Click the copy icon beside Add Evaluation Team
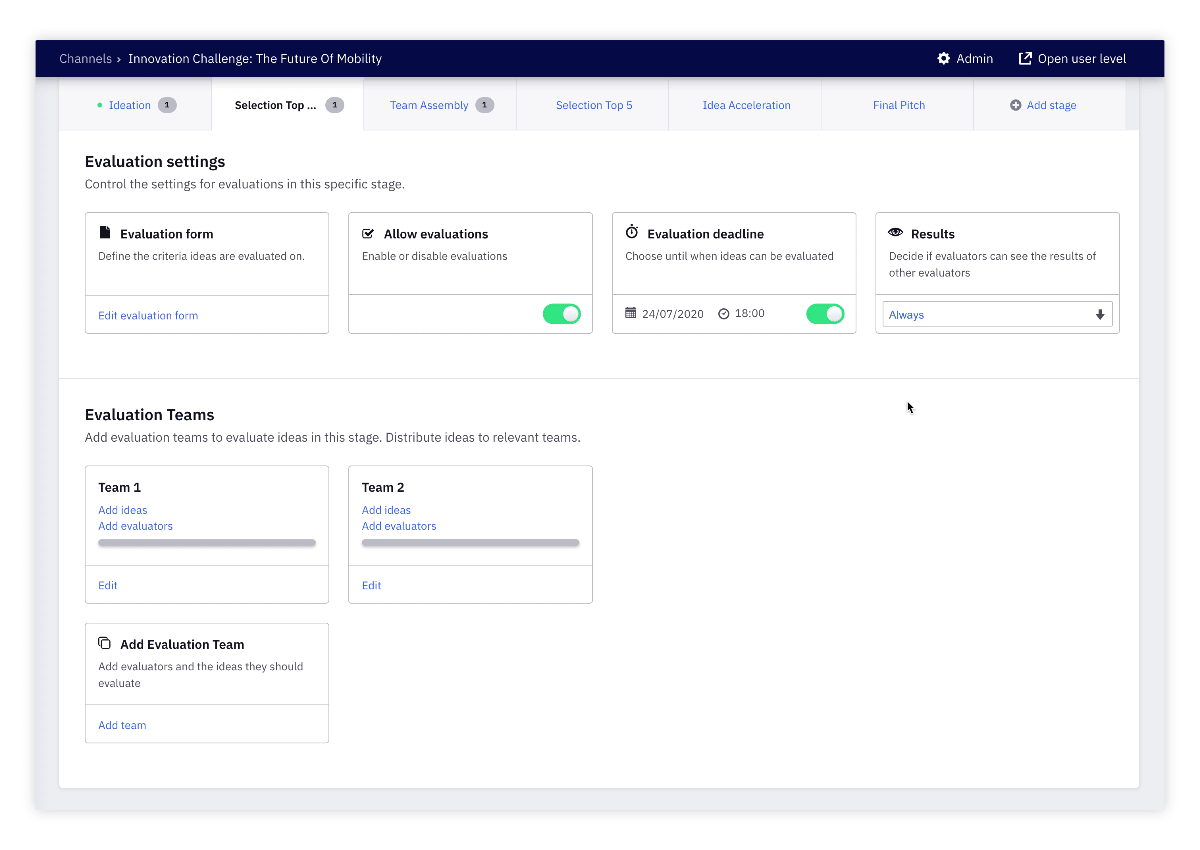Viewport: 1200px width, 850px height. pos(105,643)
